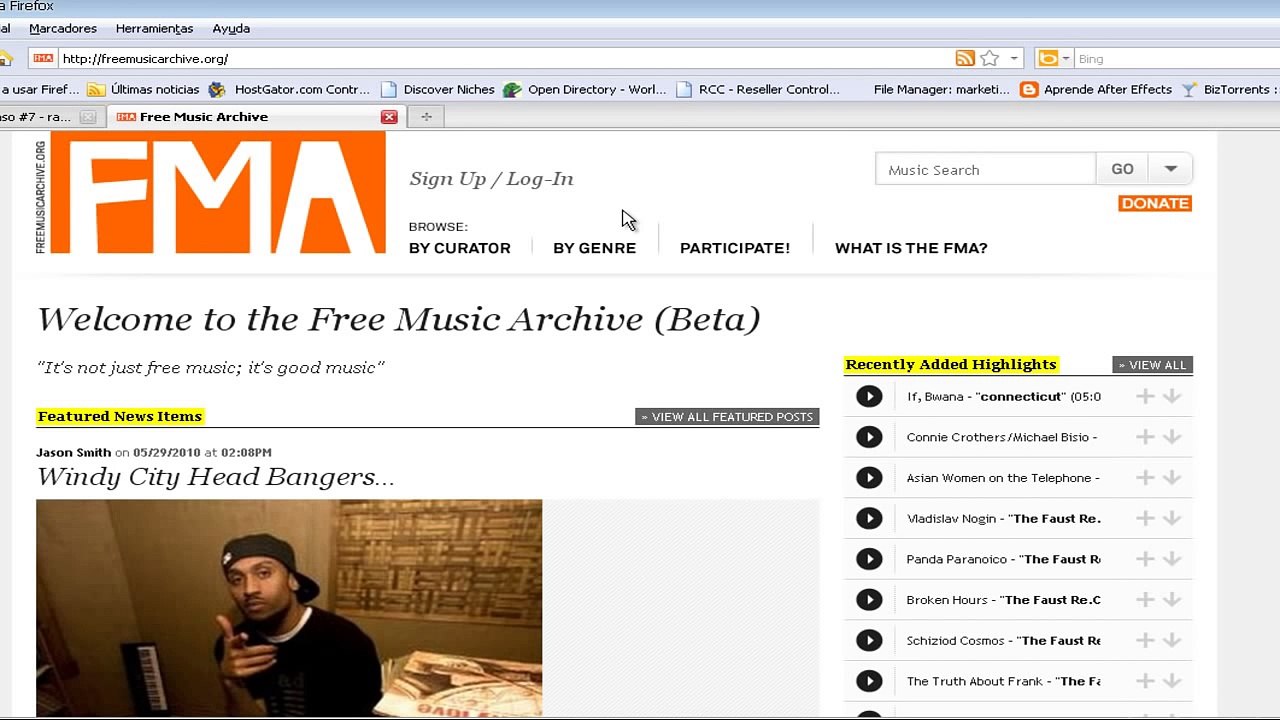Add Broken Hours track with plus icon
1280x720 pixels.
(1145, 600)
